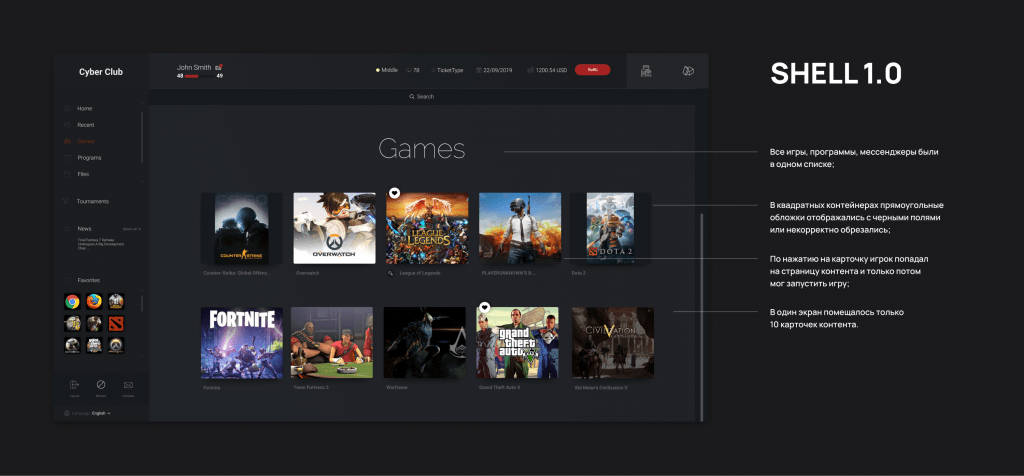1024x476 pixels.
Task: Go to Home in the sidebar
Action: pos(84,108)
